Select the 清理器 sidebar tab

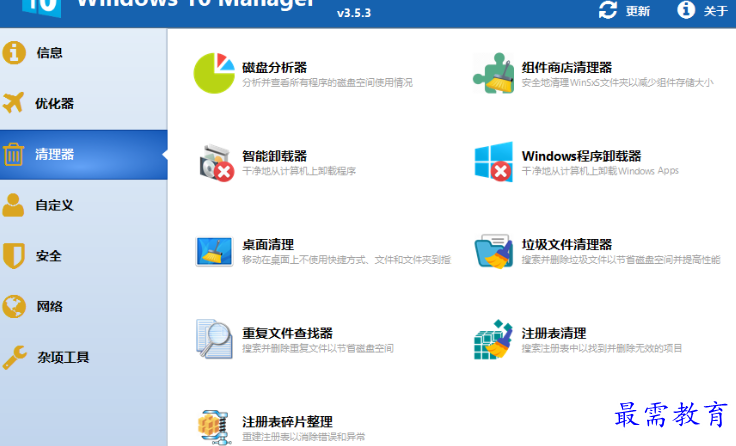click(x=84, y=154)
